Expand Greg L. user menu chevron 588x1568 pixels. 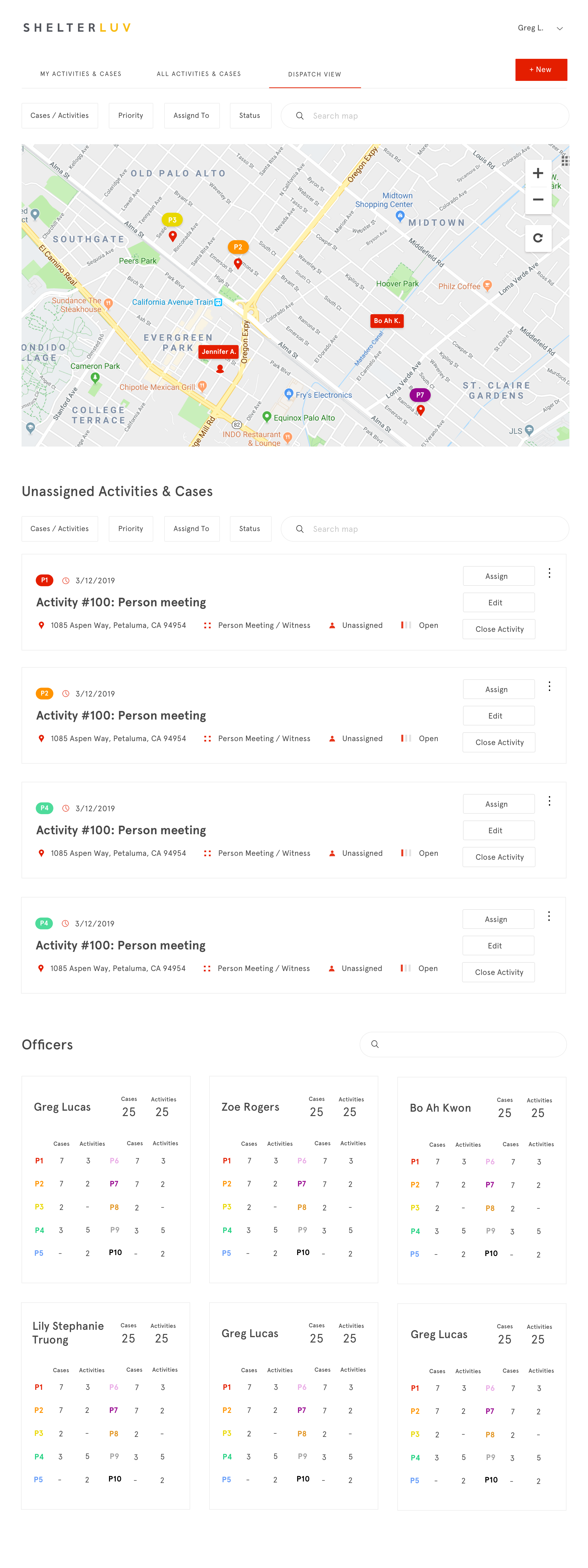[x=559, y=28]
